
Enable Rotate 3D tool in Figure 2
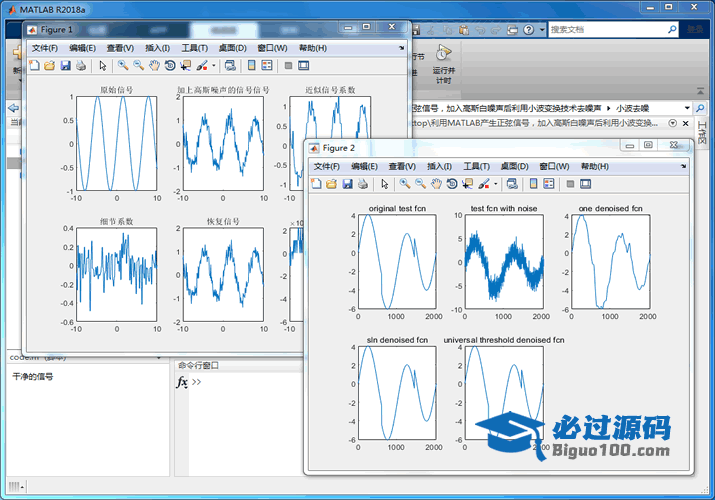click(452, 184)
